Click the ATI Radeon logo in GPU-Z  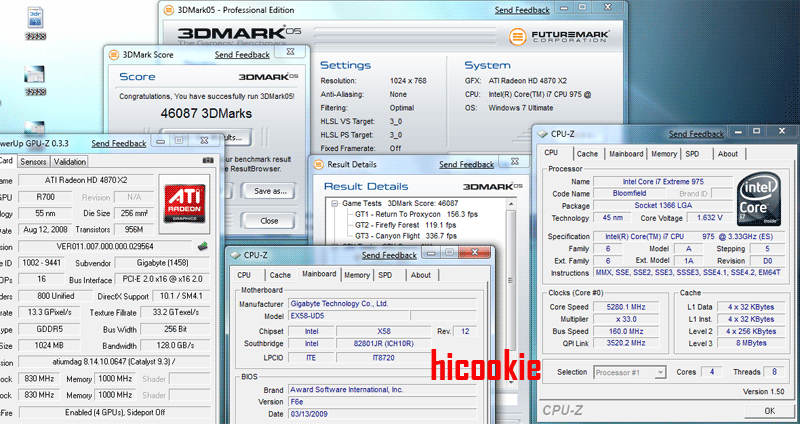[x=184, y=204]
